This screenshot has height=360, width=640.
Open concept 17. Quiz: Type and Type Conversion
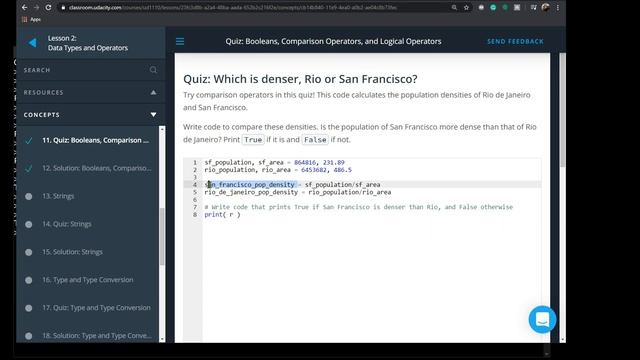coord(96,308)
